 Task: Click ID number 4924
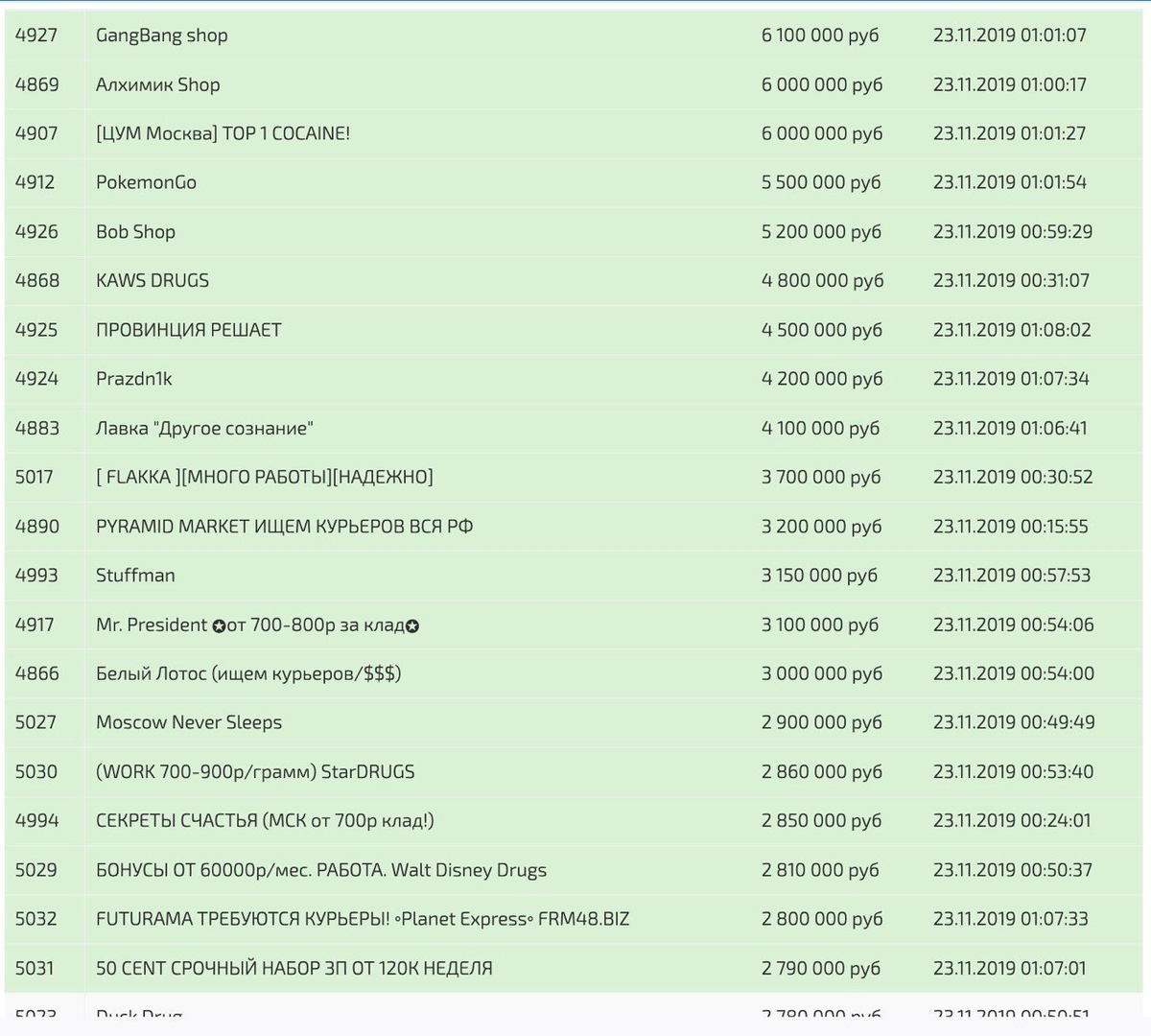click(36, 379)
